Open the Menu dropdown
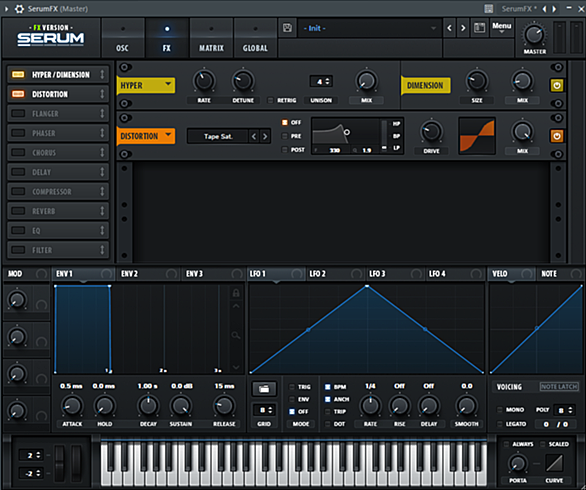The width and height of the screenshot is (586, 490). pos(502,28)
